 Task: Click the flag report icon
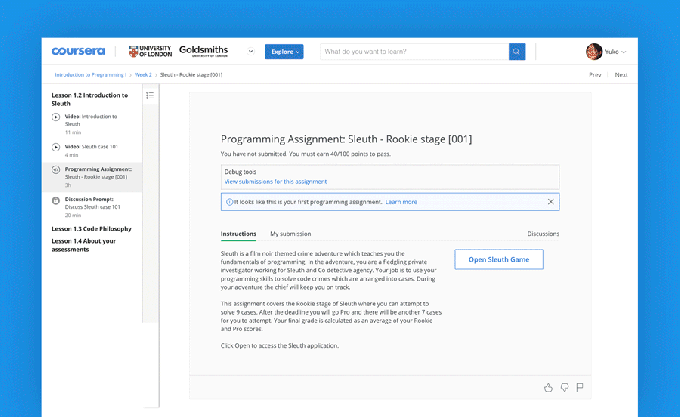click(x=580, y=387)
